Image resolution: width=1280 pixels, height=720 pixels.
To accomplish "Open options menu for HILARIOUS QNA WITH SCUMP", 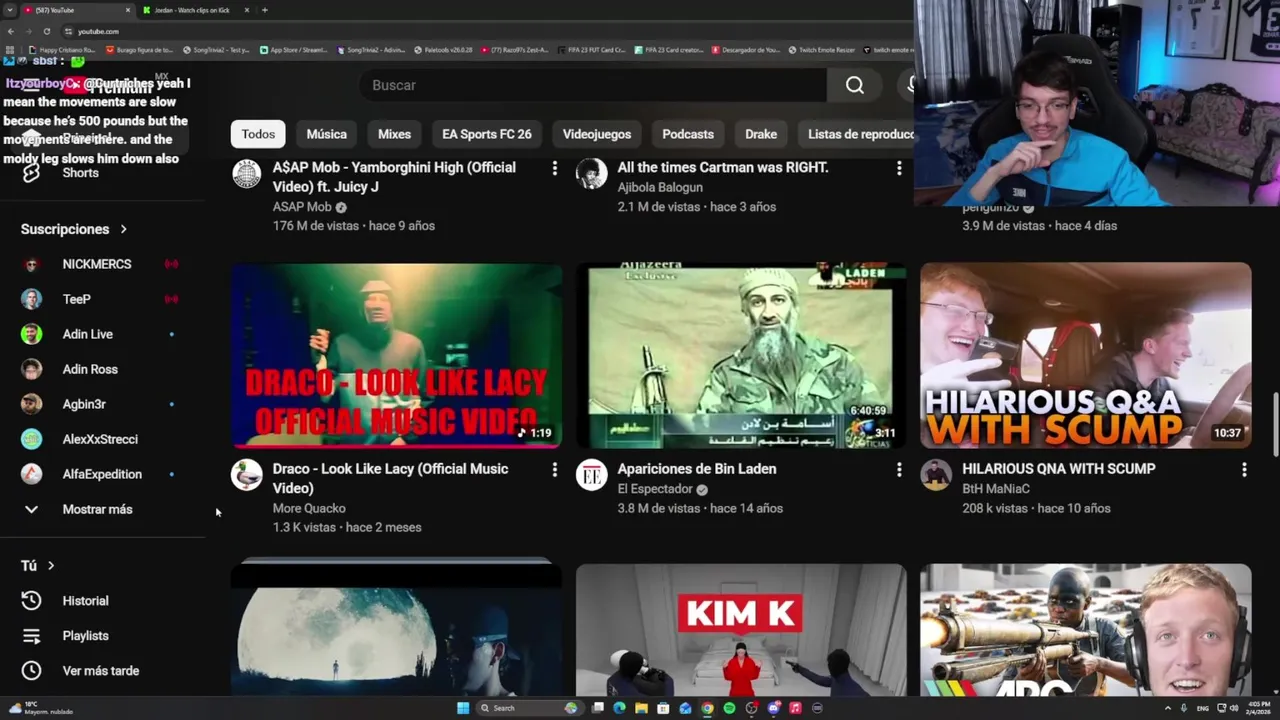I will click(1244, 469).
